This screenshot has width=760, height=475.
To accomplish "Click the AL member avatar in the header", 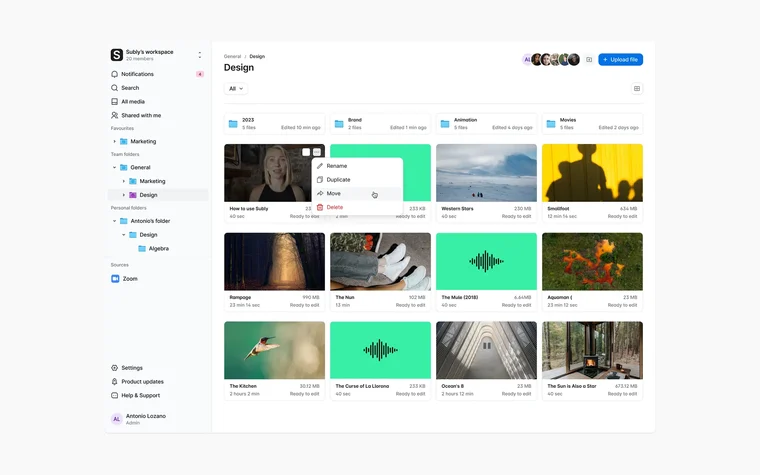I will point(527,60).
